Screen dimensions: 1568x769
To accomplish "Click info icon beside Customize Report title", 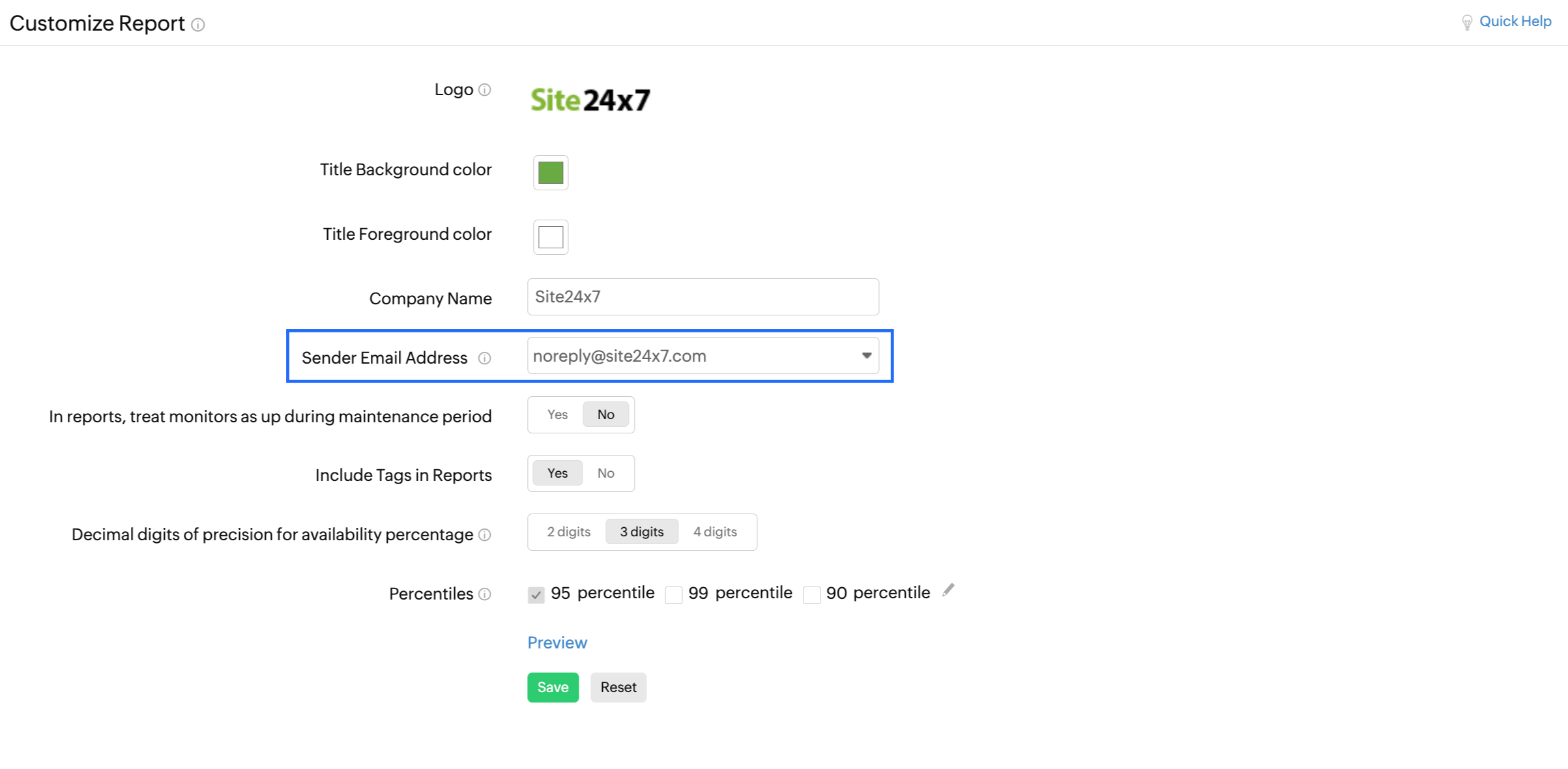I will (198, 25).
